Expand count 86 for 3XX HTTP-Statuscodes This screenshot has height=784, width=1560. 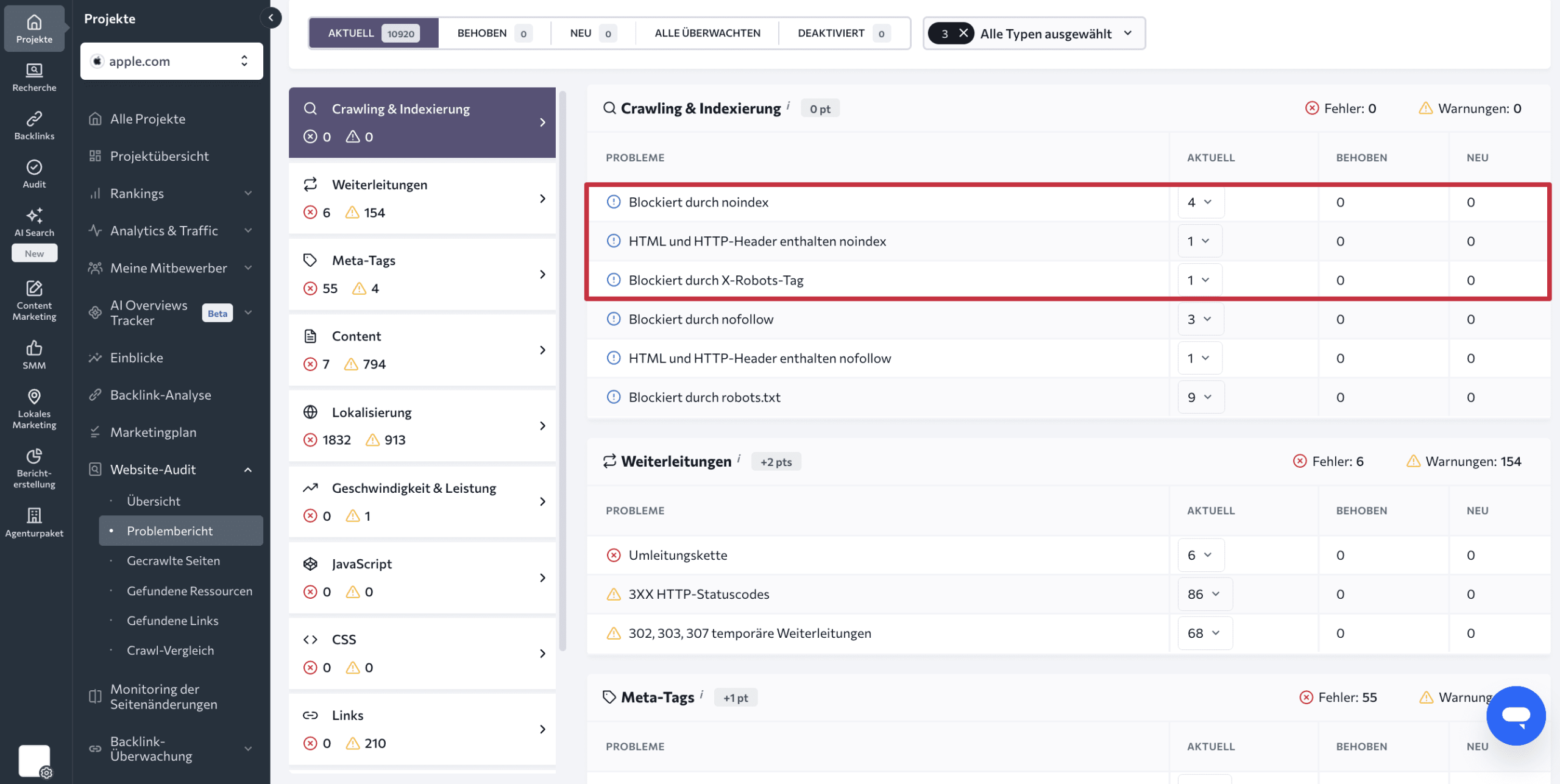(1205, 594)
